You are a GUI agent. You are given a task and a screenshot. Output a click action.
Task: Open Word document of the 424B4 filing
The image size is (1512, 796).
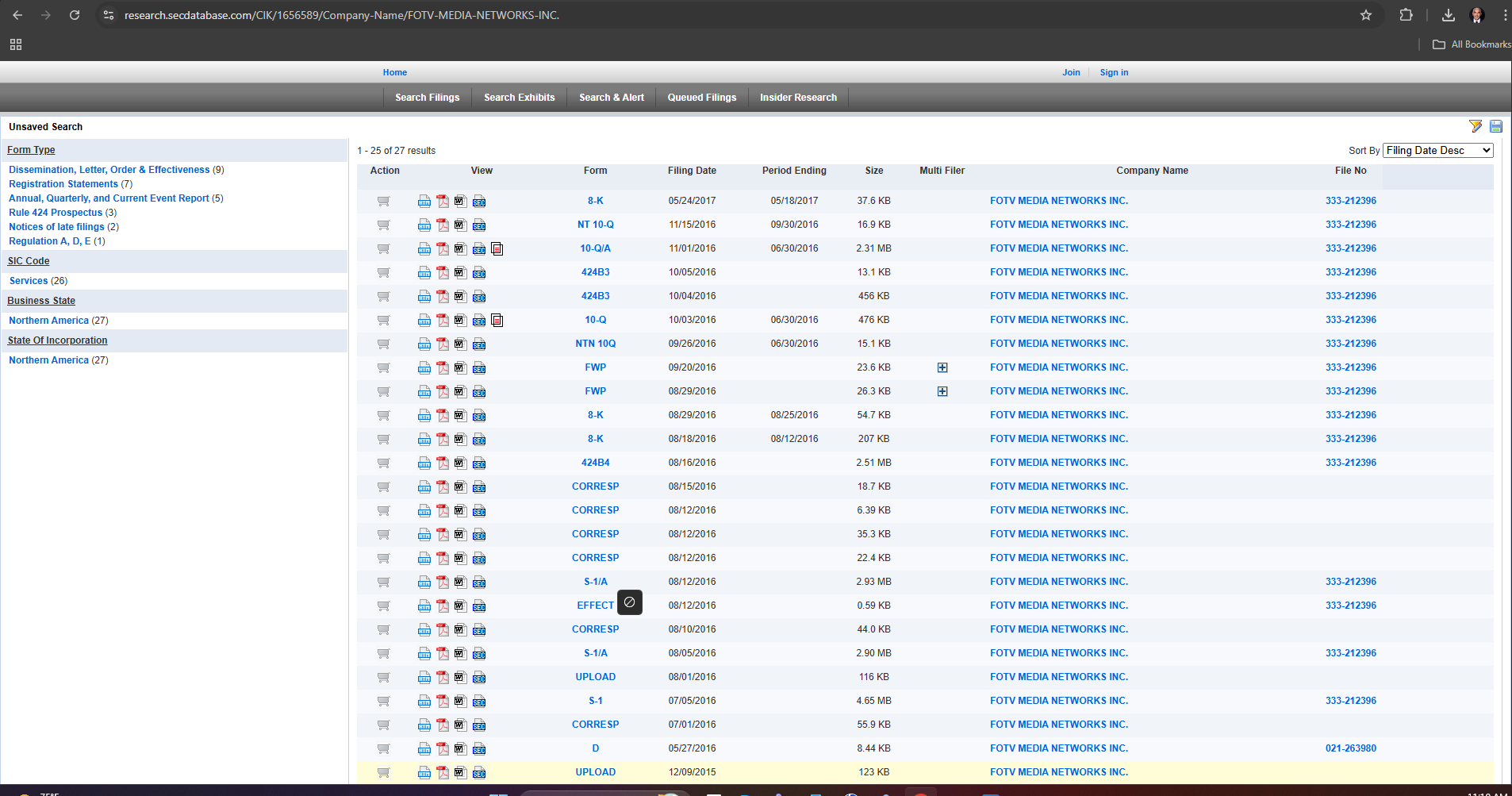point(460,463)
